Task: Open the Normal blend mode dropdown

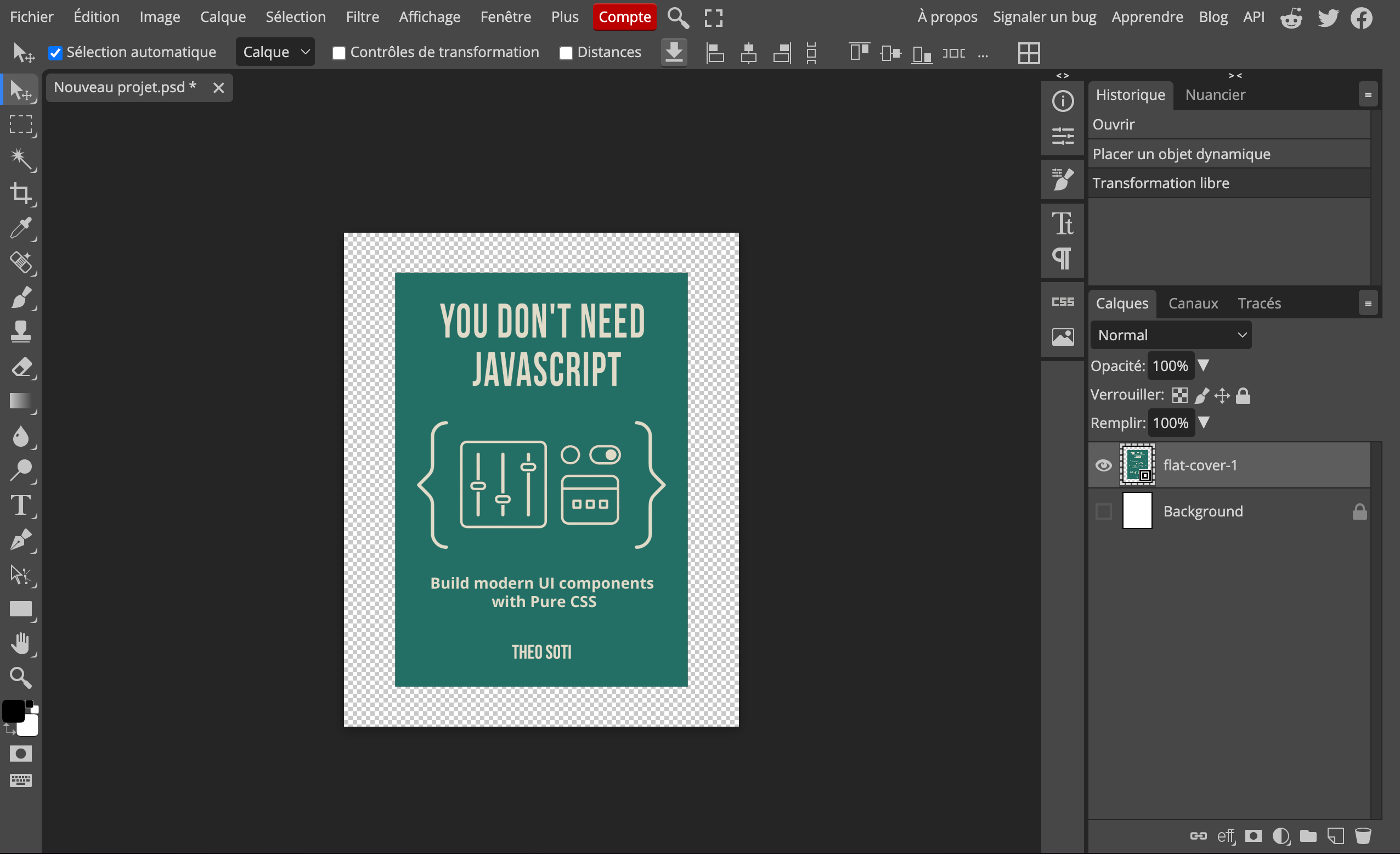Action: pyautogui.click(x=1171, y=335)
